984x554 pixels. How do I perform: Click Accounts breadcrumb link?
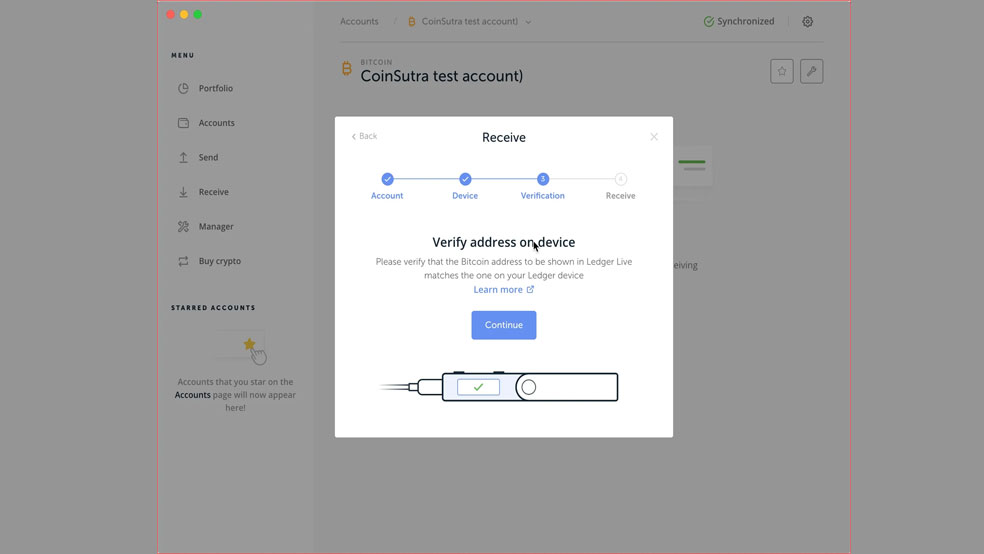click(x=359, y=21)
